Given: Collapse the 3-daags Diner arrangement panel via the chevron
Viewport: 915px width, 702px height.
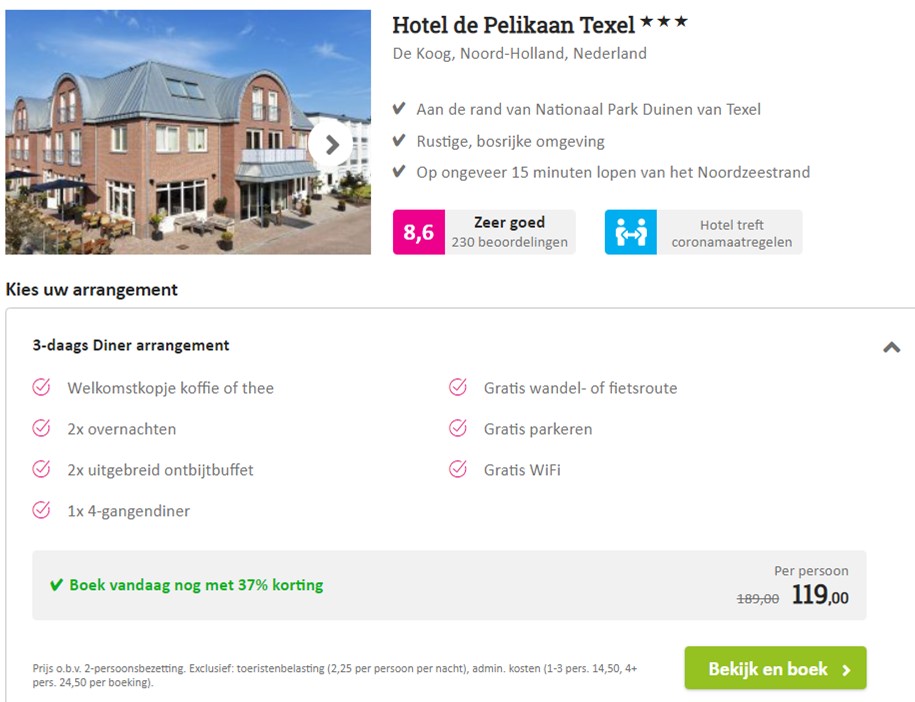Looking at the screenshot, I should [x=889, y=346].
